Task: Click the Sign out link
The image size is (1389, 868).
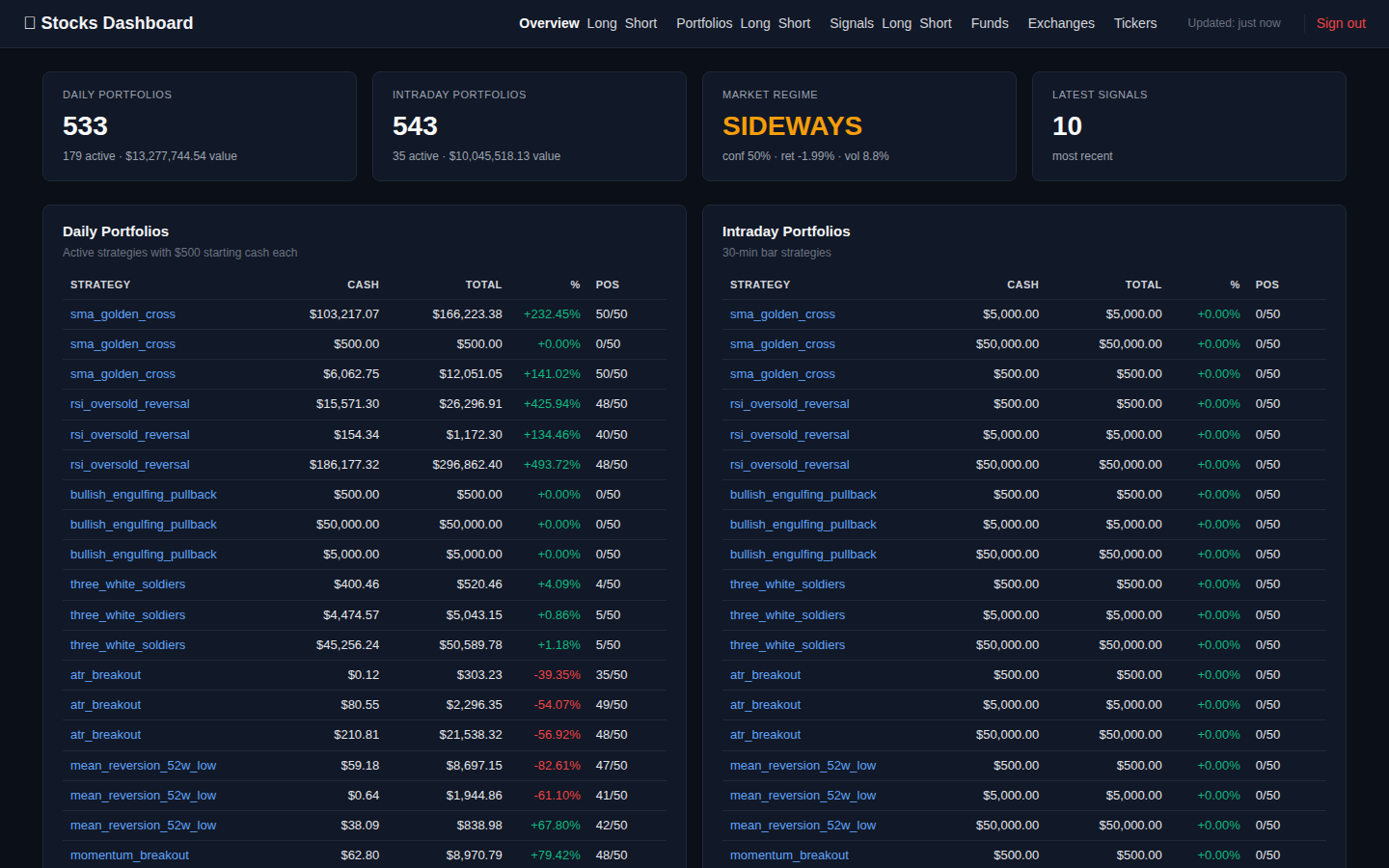Action: 1341,23
